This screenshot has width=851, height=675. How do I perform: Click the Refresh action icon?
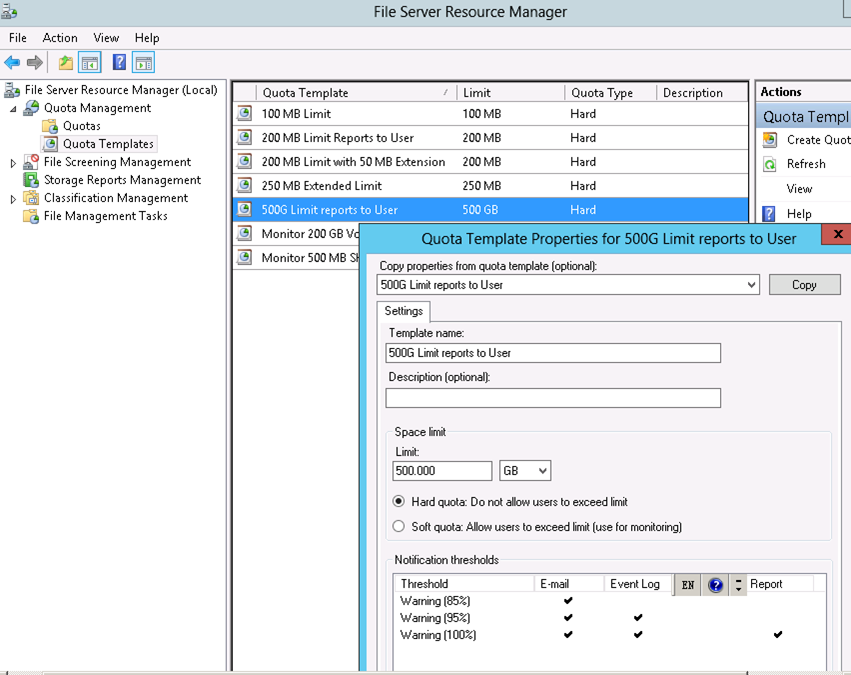pos(770,164)
